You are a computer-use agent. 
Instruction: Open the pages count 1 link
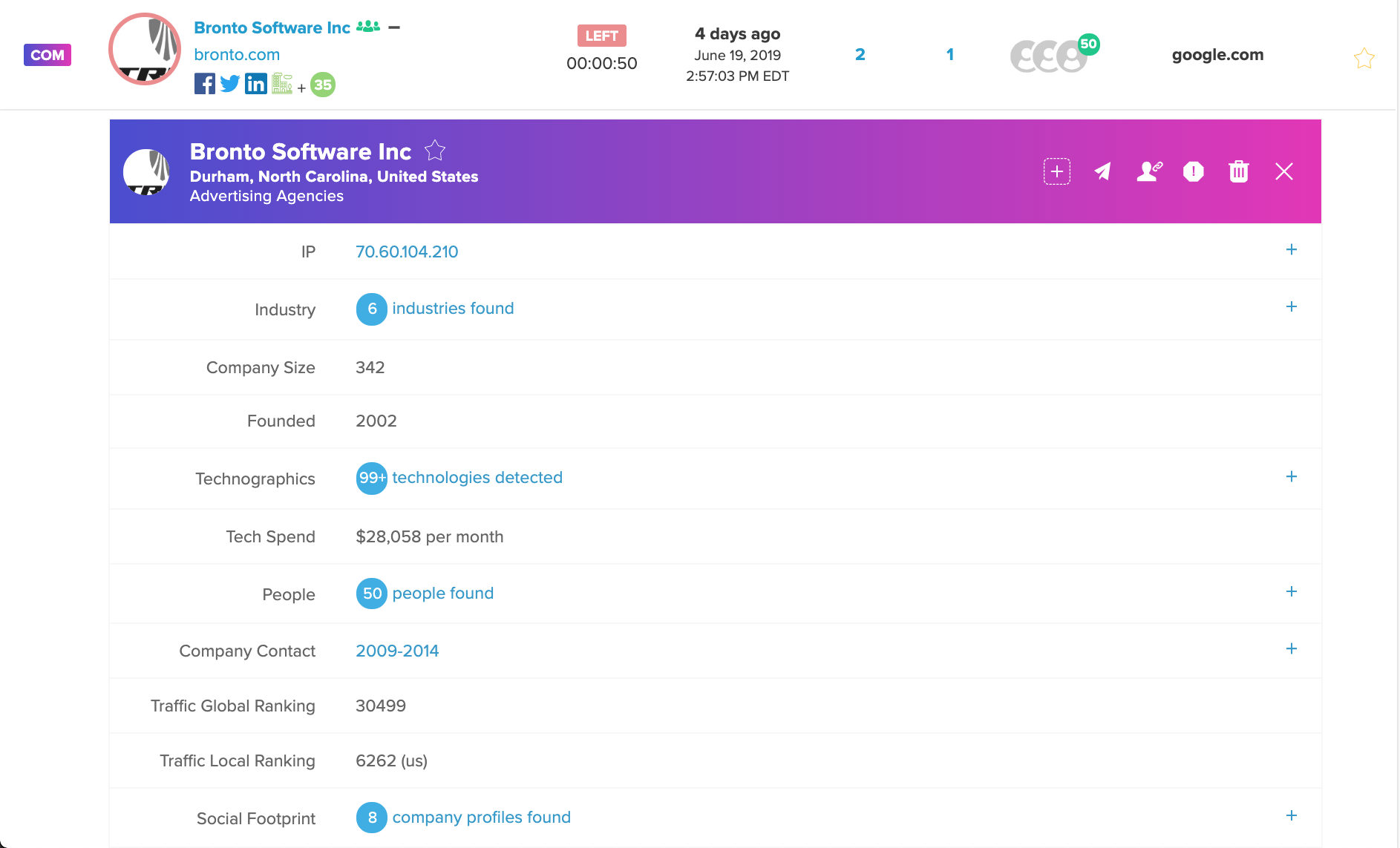point(950,55)
